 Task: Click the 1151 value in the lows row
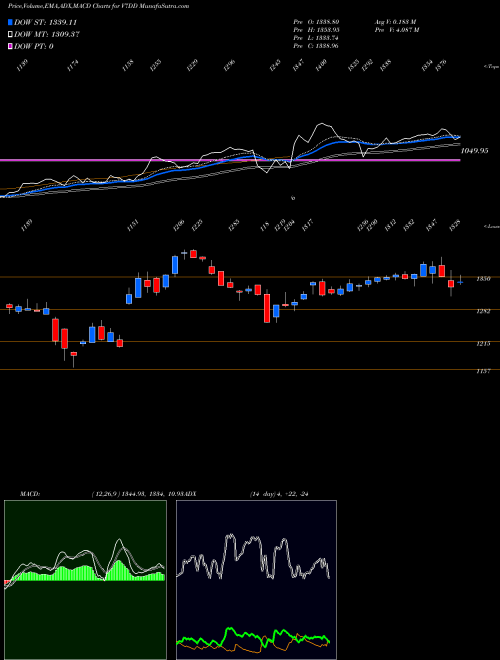pyautogui.click(x=133, y=226)
